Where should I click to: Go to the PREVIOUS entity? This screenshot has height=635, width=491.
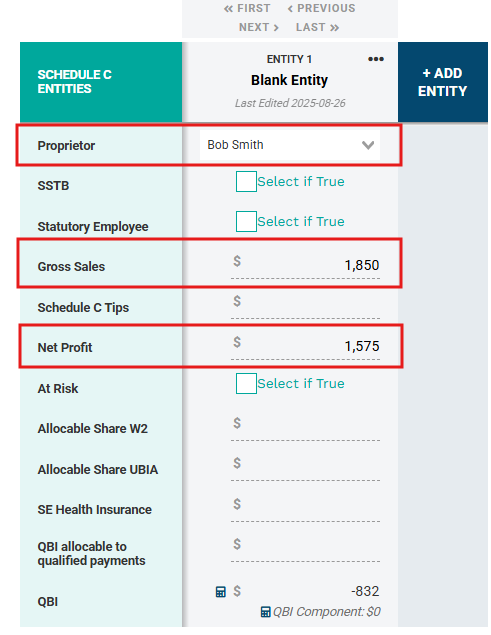click(x=321, y=9)
